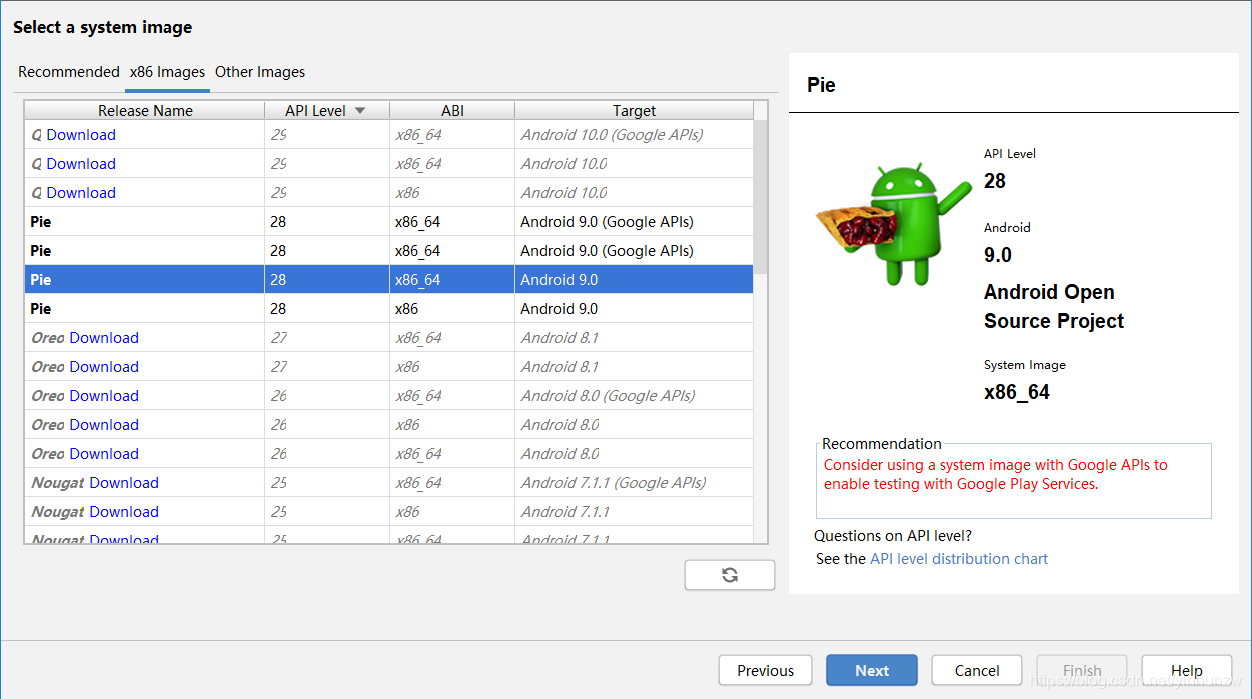The width and height of the screenshot is (1252, 699).
Task: Switch to the x86 Images tab
Action: 168,72
